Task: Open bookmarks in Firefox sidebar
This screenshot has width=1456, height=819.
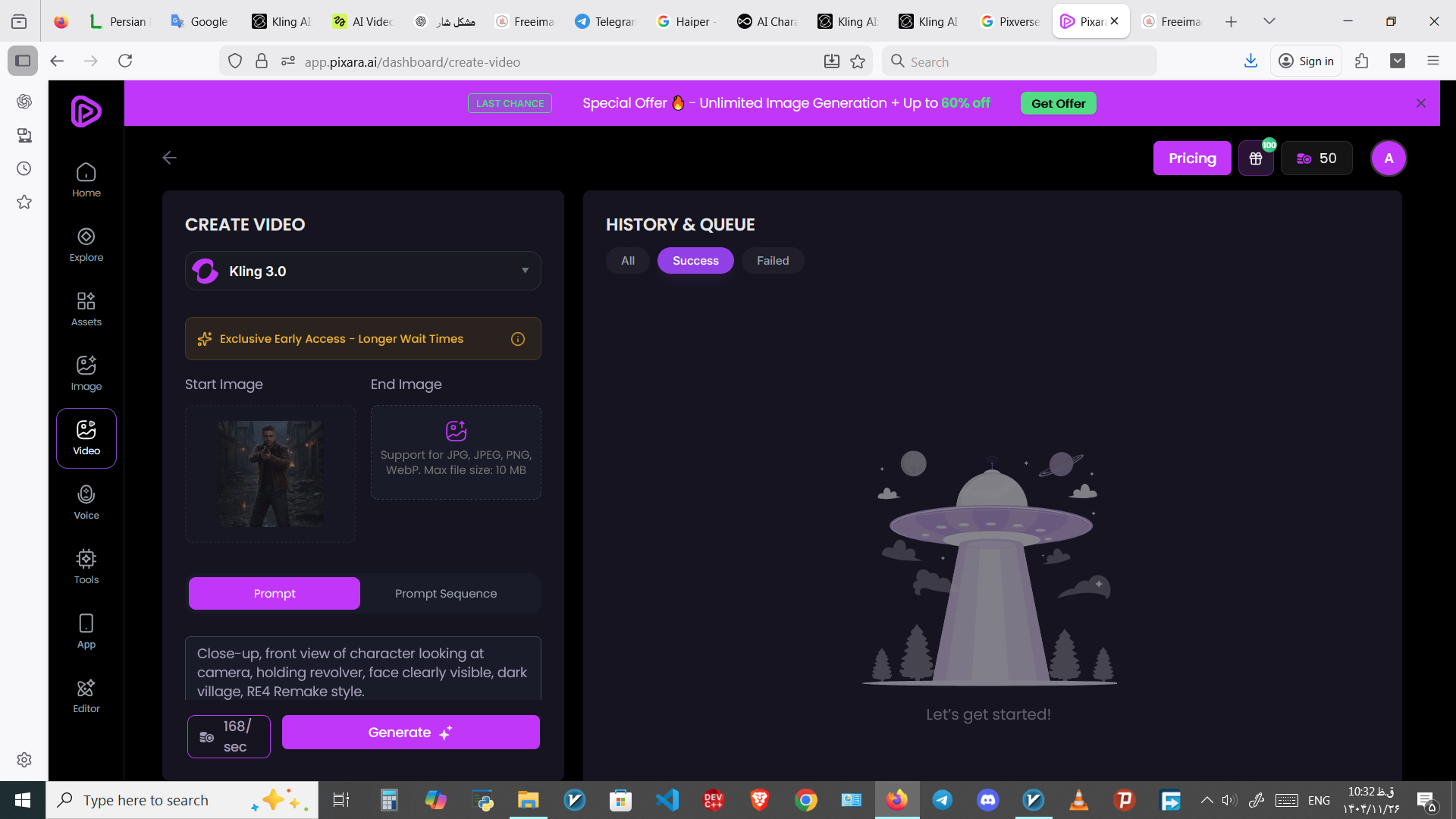Action: 24,202
